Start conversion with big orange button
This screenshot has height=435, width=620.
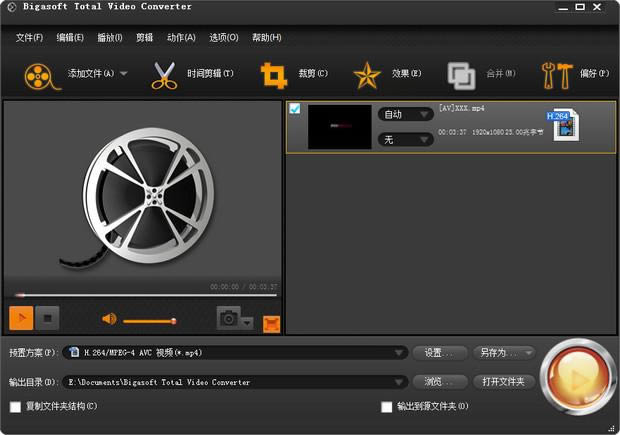[x=578, y=376]
